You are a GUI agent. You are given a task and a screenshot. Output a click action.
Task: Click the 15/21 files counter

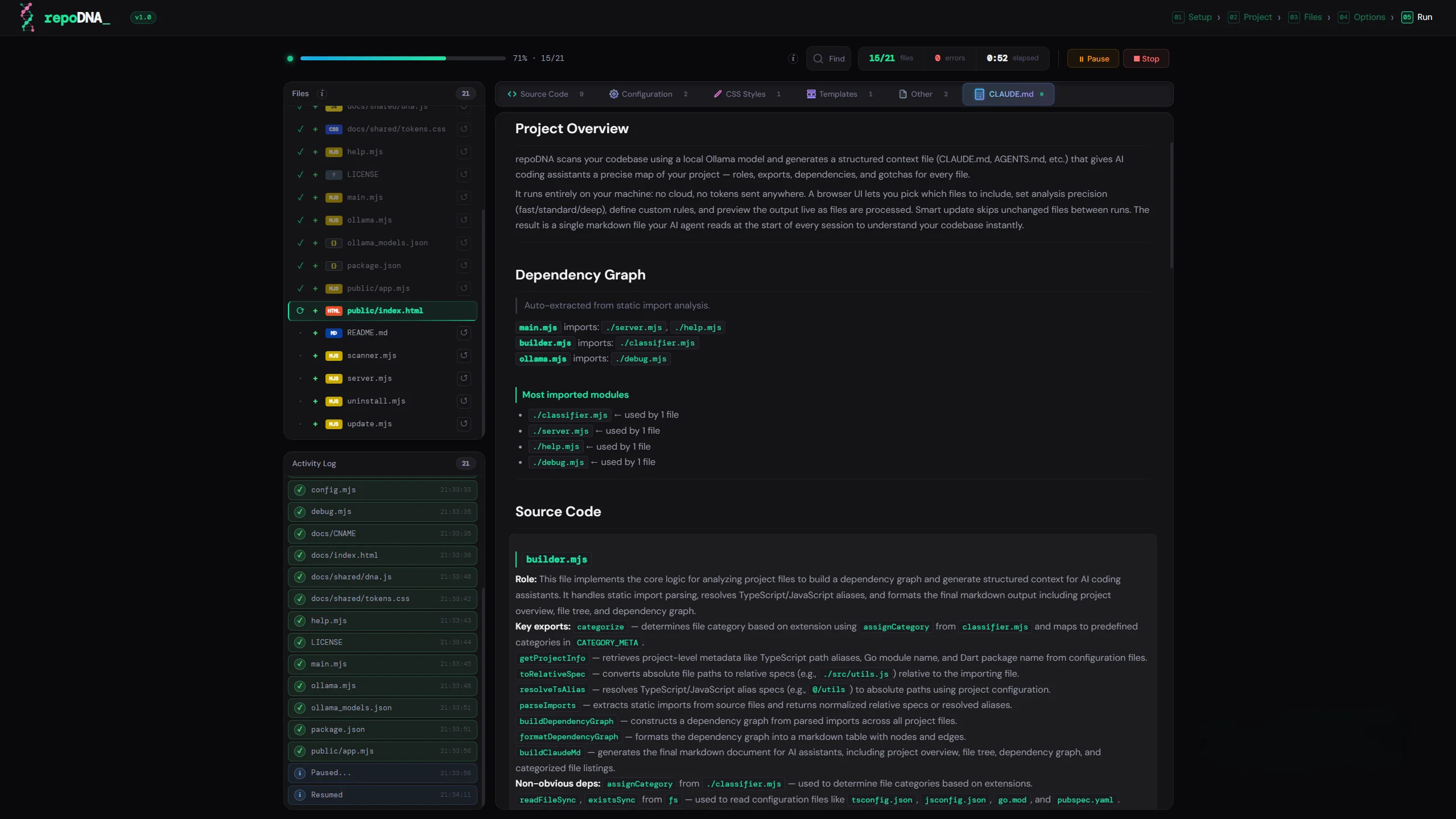(x=891, y=58)
